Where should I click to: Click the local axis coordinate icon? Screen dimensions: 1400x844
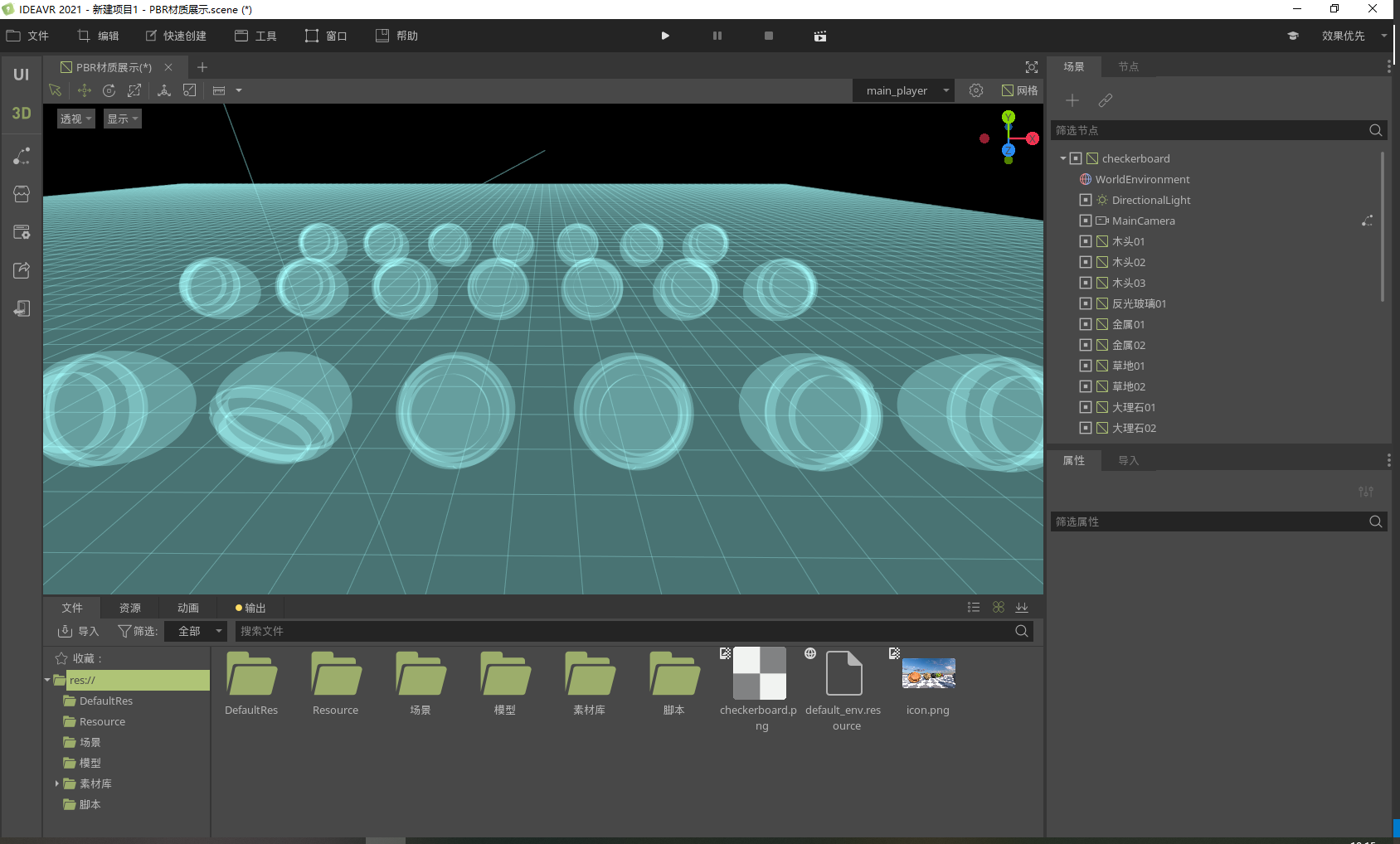point(164,90)
